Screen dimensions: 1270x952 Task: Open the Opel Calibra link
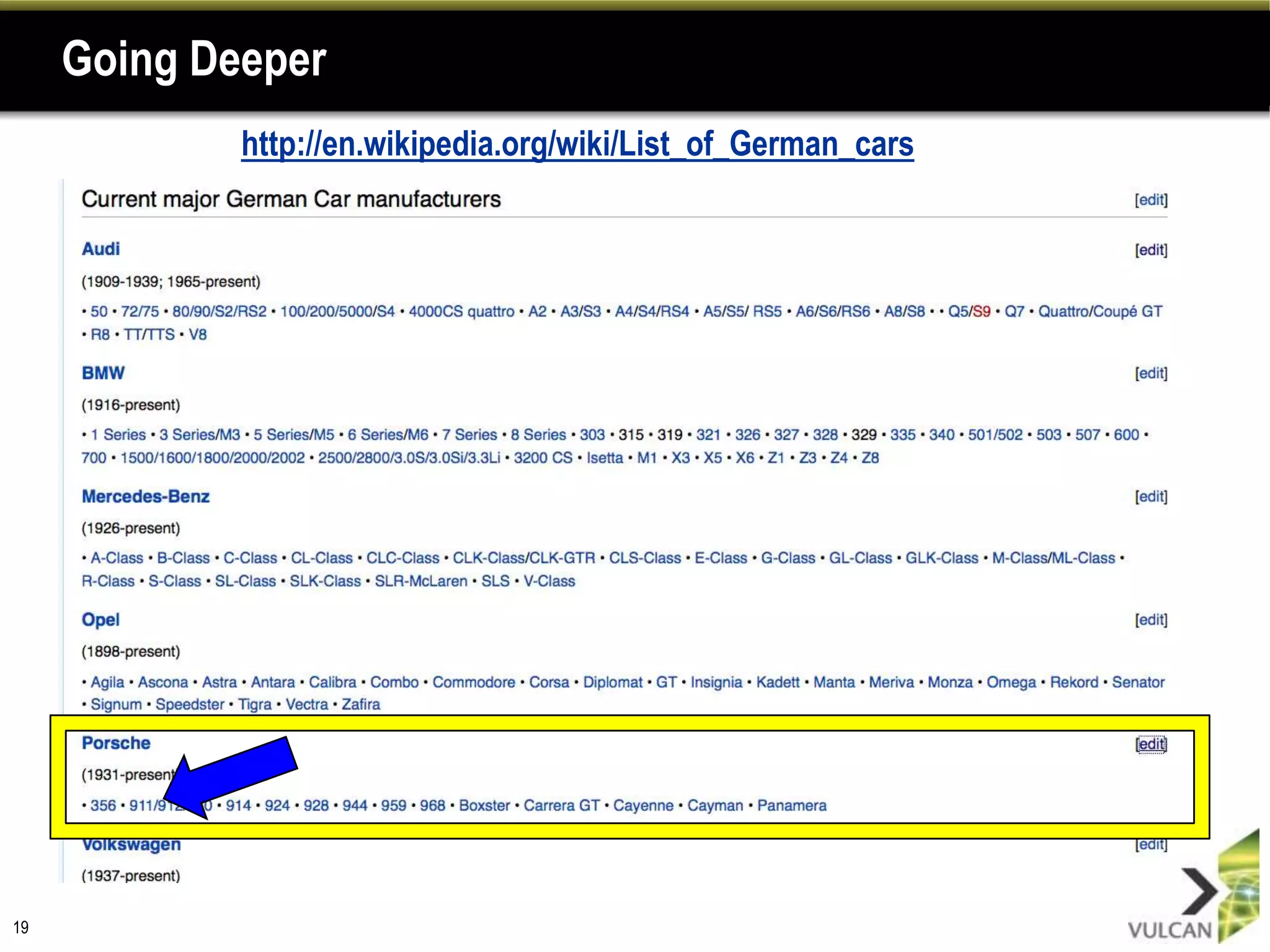click(332, 682)
